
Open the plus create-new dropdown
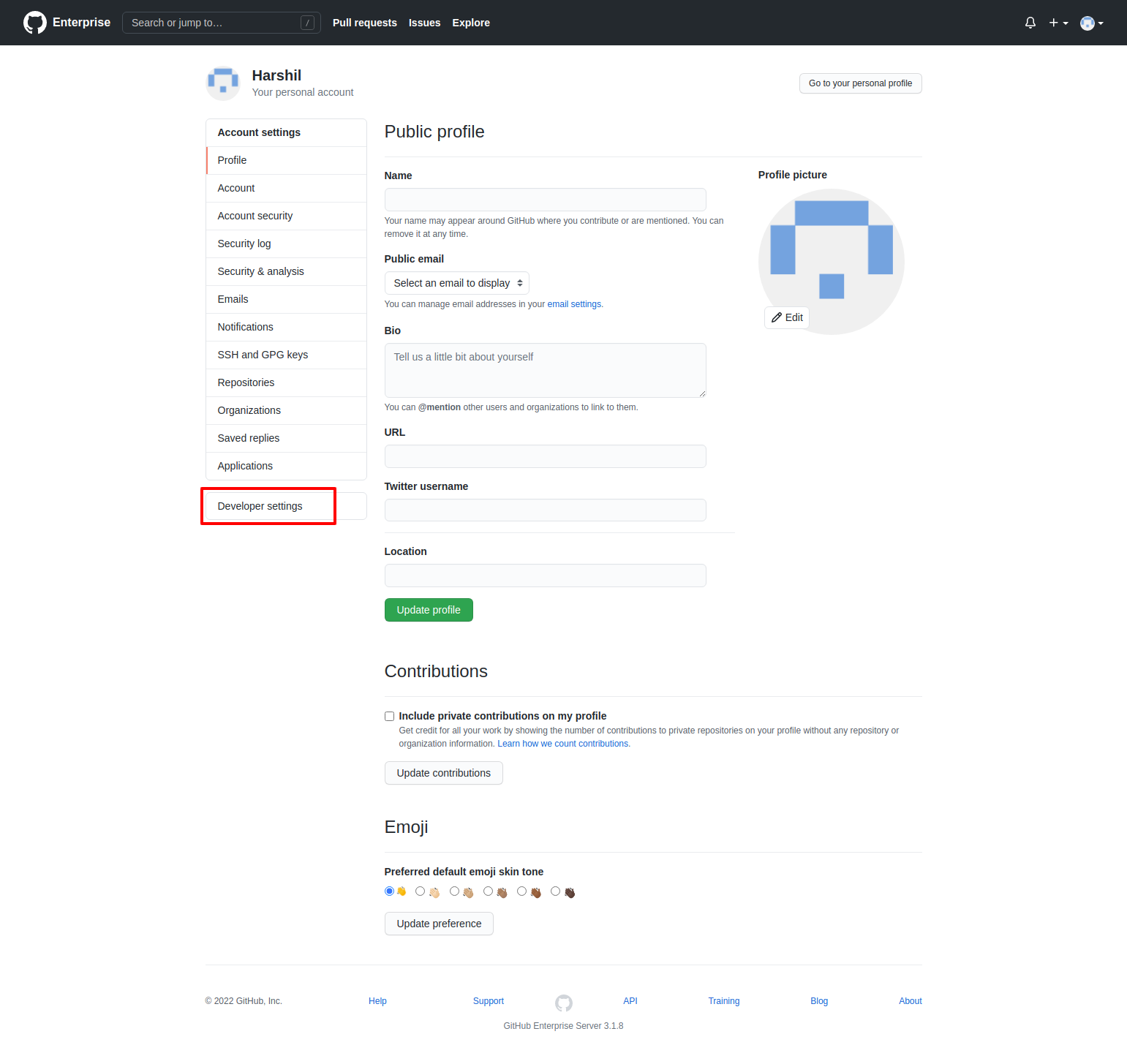tap(1058, 23)
